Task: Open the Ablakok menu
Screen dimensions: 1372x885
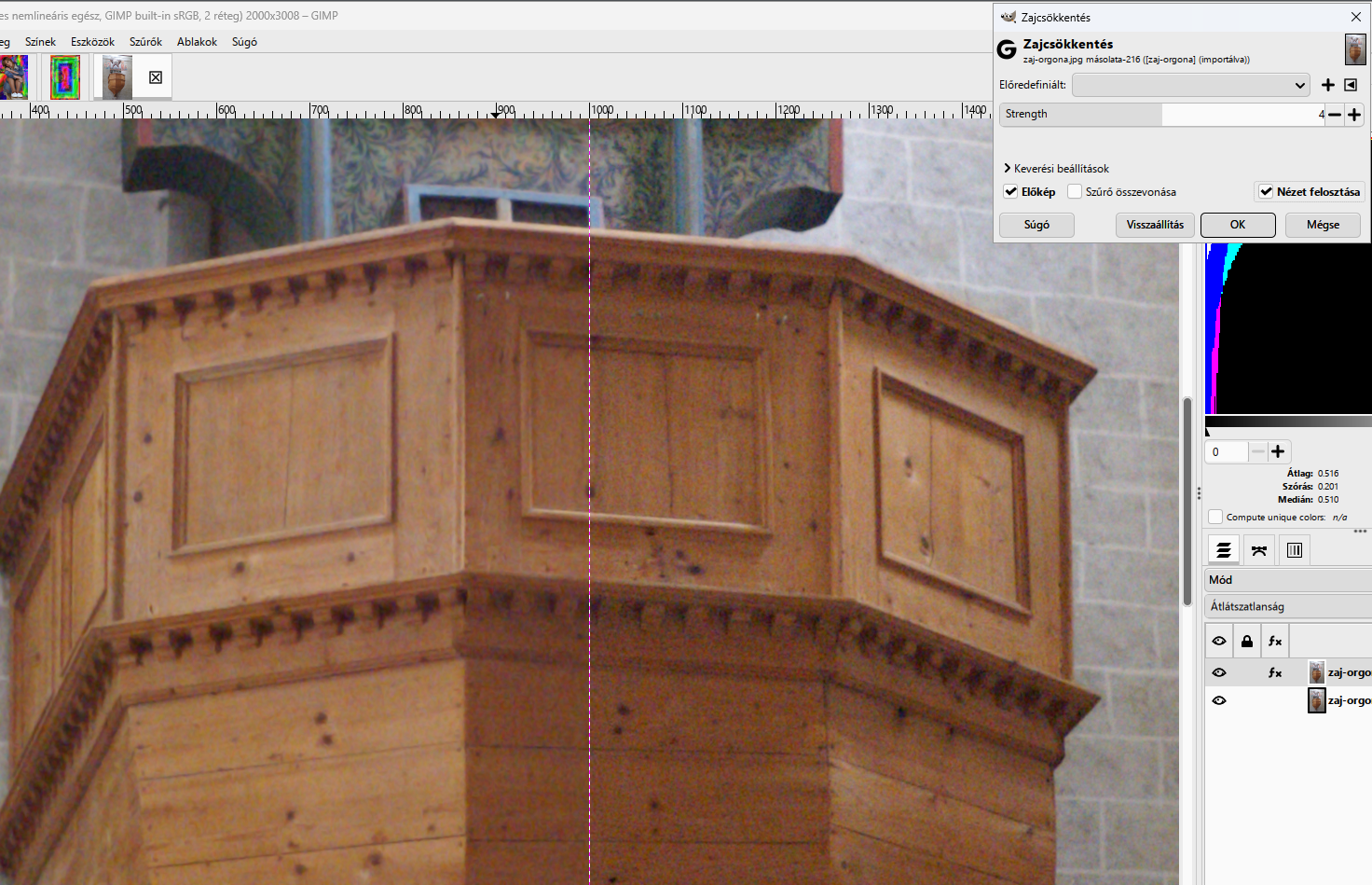Action: click(x=197, y=42)
